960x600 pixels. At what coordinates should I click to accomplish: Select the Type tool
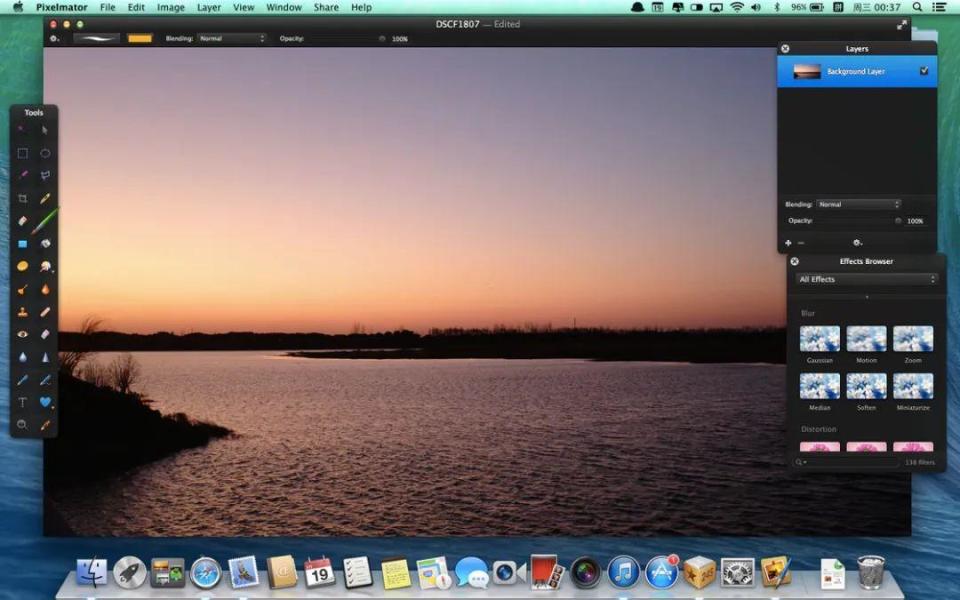22,400
